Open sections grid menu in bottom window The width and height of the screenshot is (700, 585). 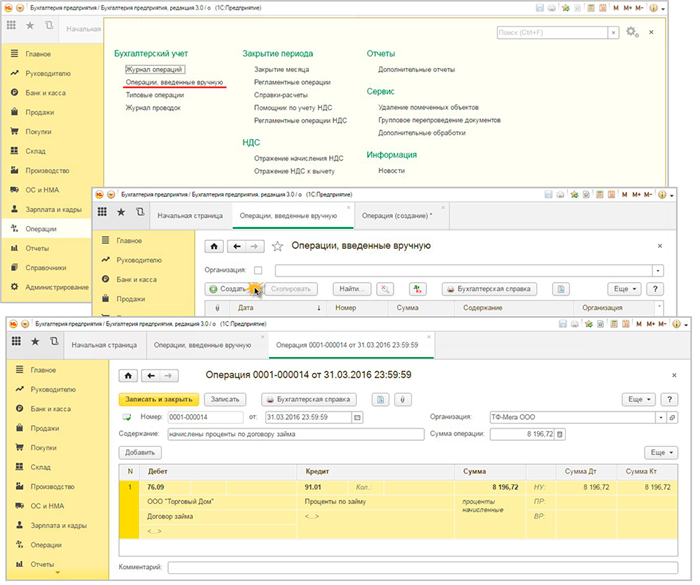click(17, 341)
